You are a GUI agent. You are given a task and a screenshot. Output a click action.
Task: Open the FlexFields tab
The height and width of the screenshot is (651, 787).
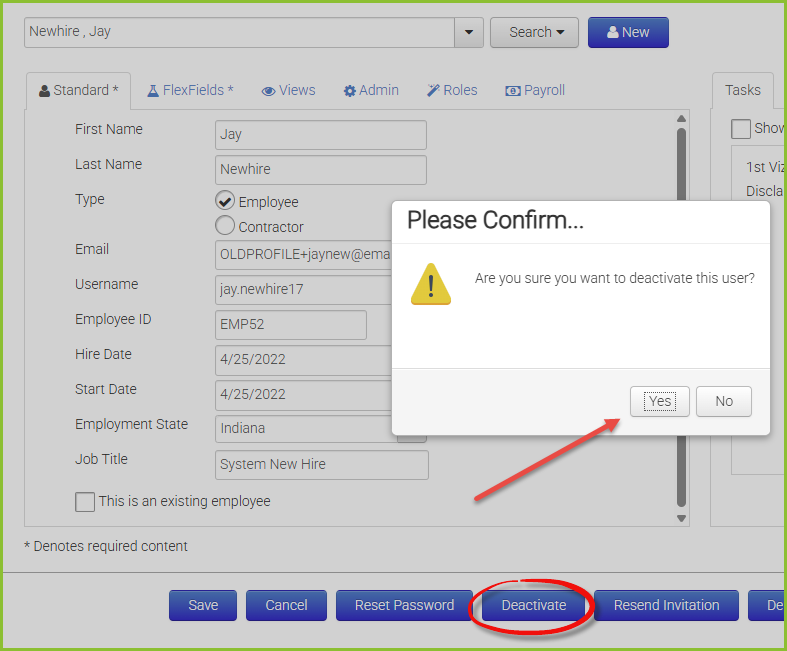[x=190, y=91]
